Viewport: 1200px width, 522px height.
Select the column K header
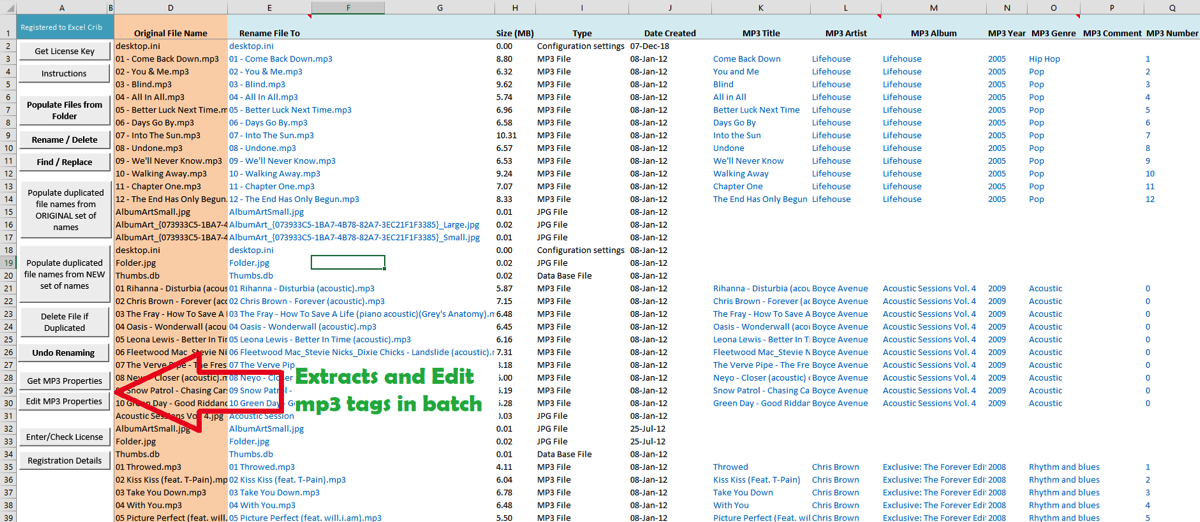tap(760, 7)
